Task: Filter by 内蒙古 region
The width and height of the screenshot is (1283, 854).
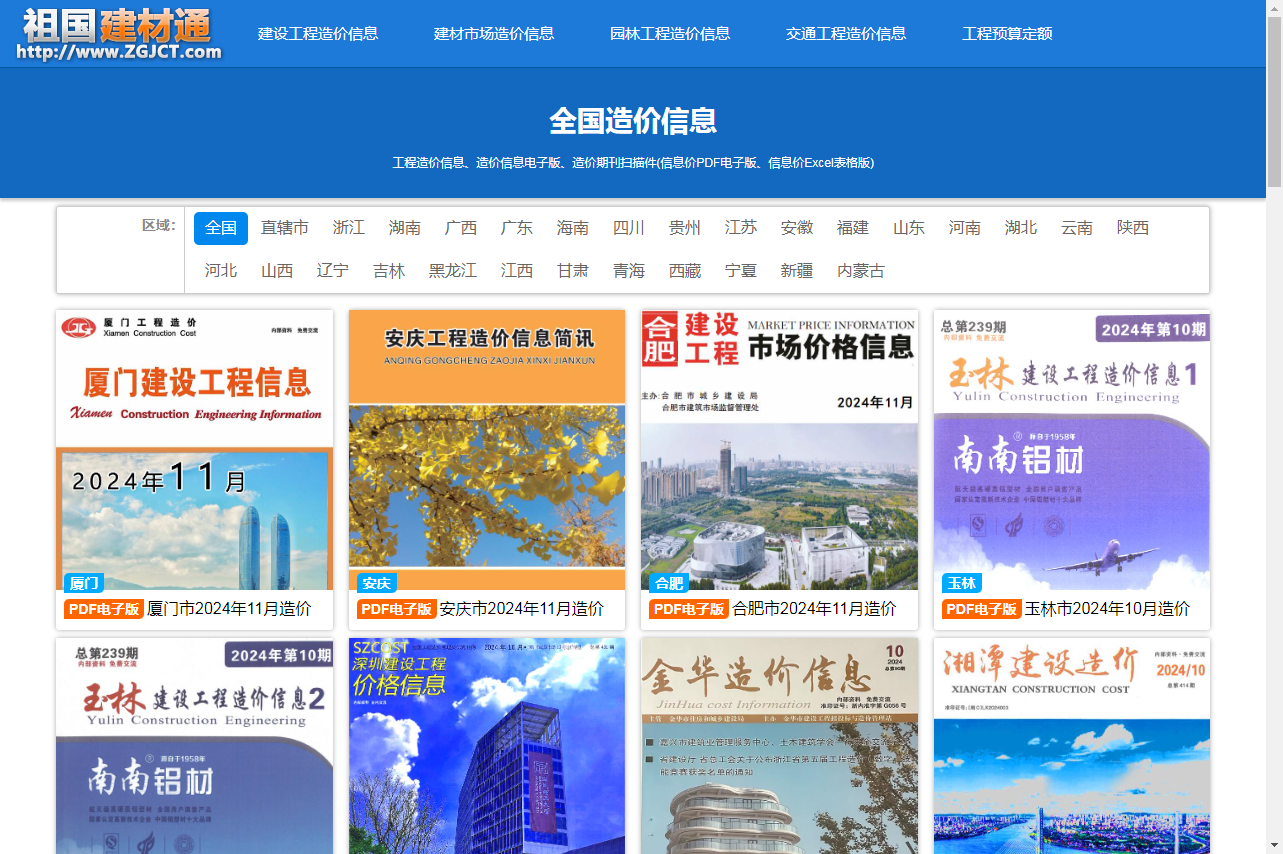Action: pos(861,271)
